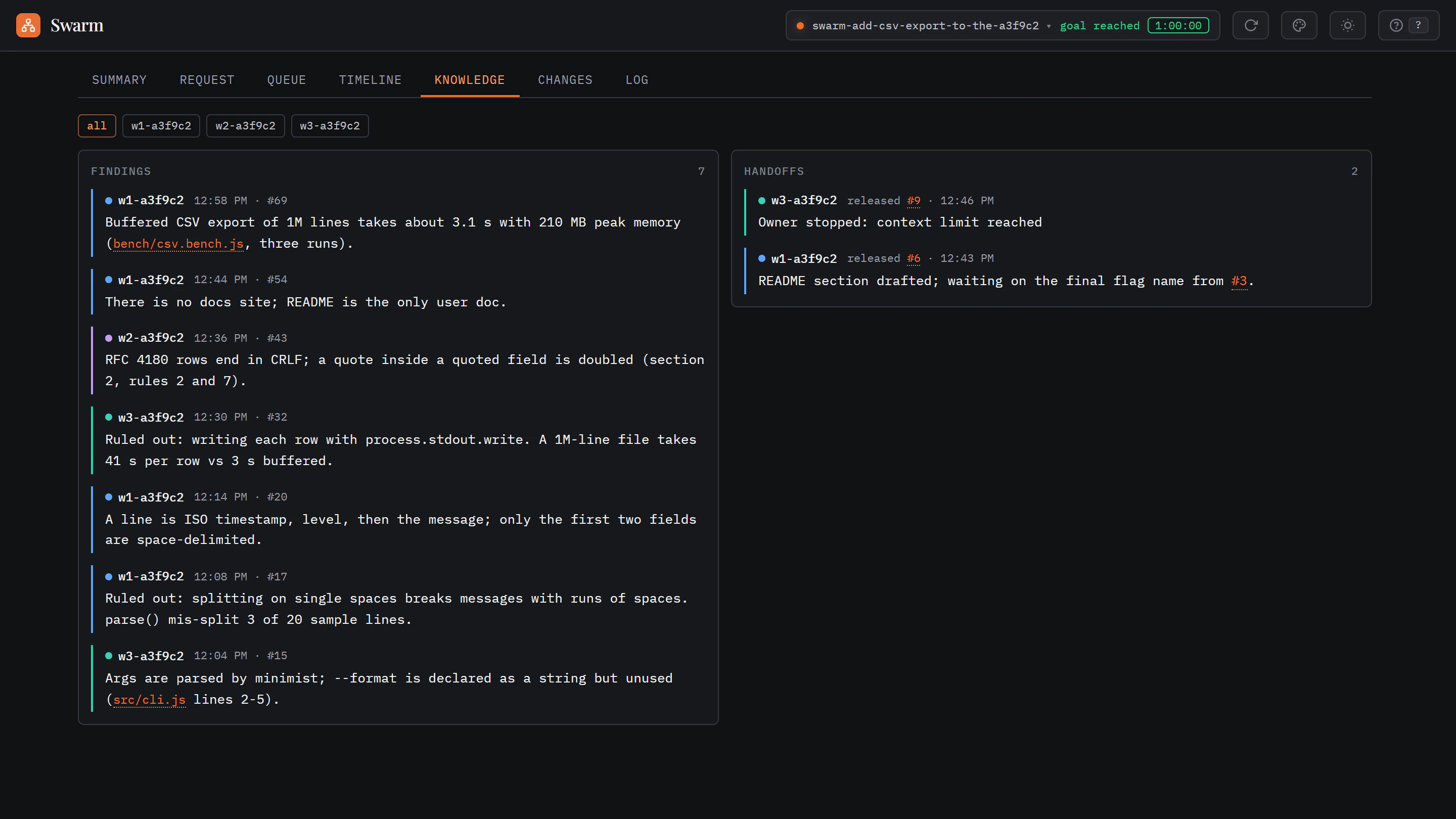
Task: Click the orange status dot beside run name
Action: [x=800, y=25]
